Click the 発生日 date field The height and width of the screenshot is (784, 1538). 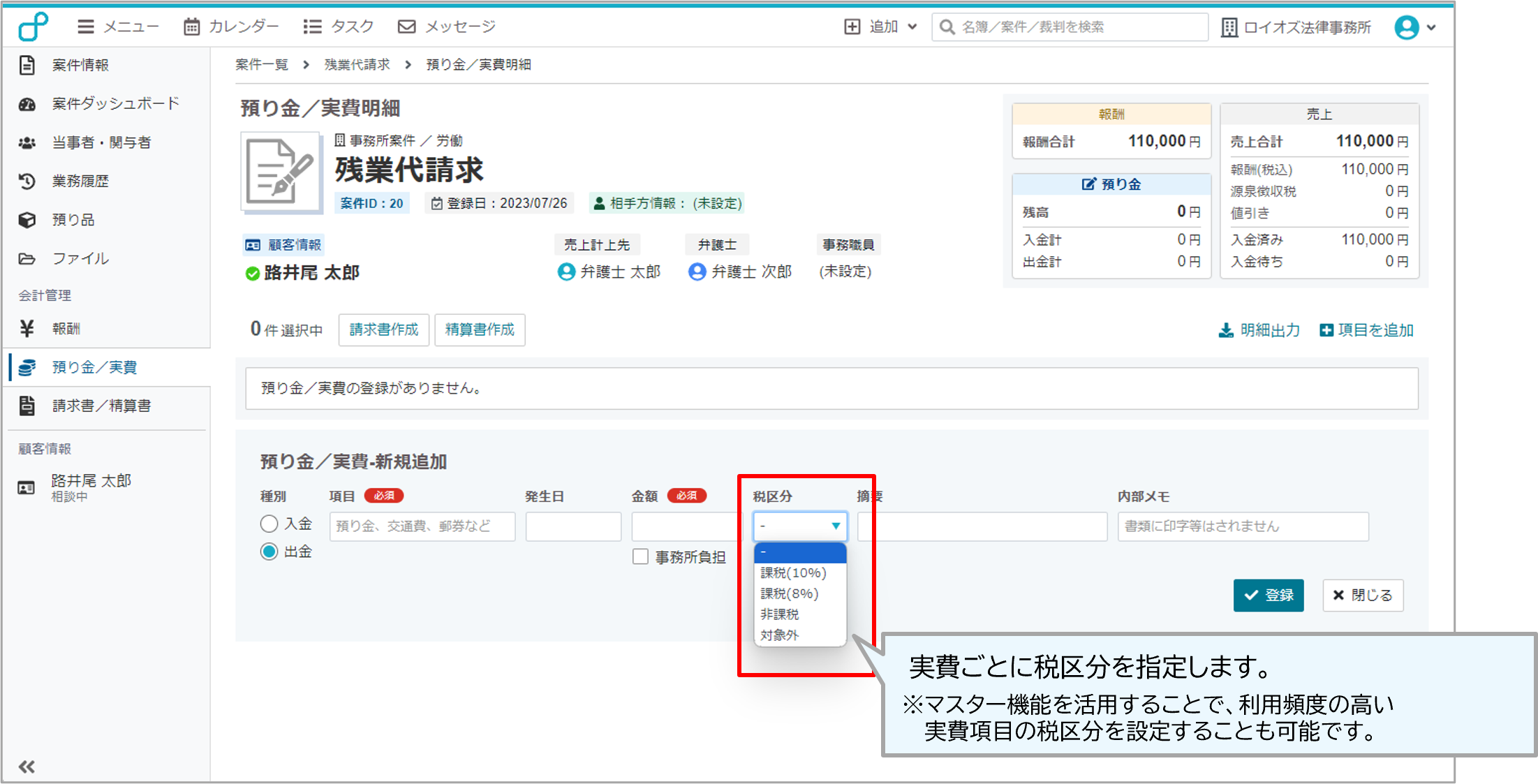[x=573, y=526]
